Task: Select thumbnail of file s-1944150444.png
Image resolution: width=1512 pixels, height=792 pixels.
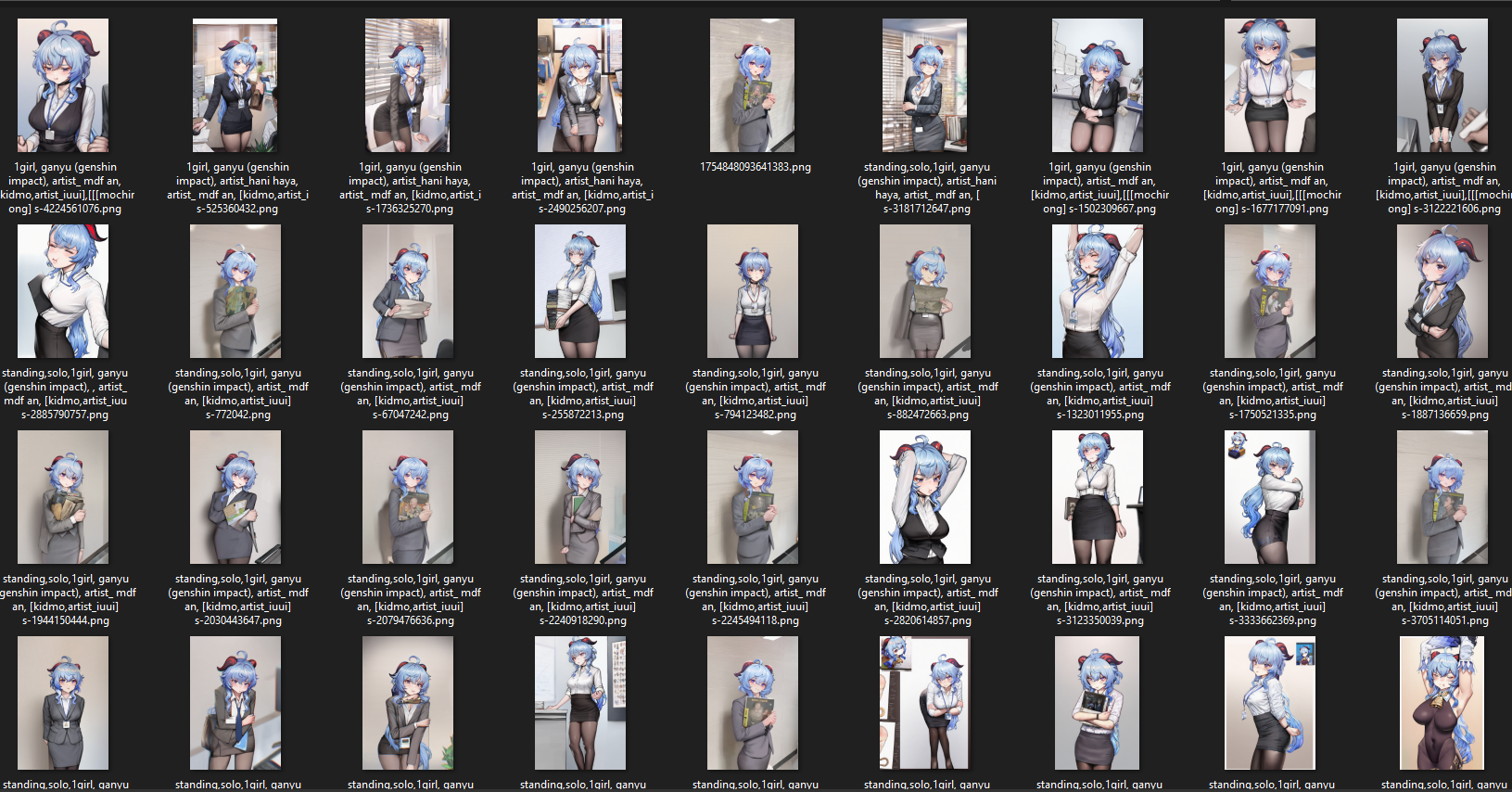Action: pyautogui.click(x=63, y=497)
